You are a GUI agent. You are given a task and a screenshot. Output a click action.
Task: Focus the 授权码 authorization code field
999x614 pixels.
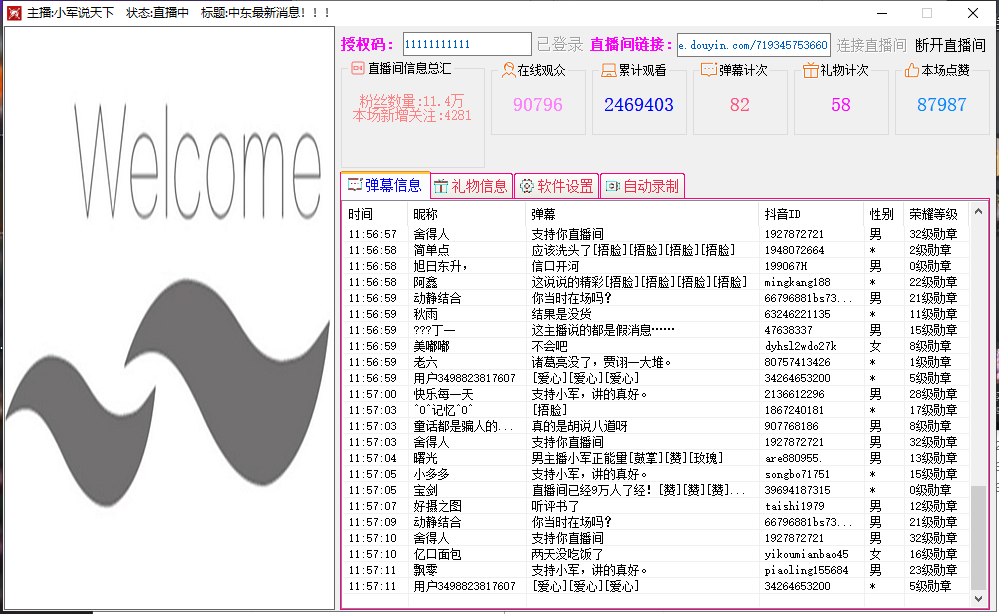tap(466, 45)
